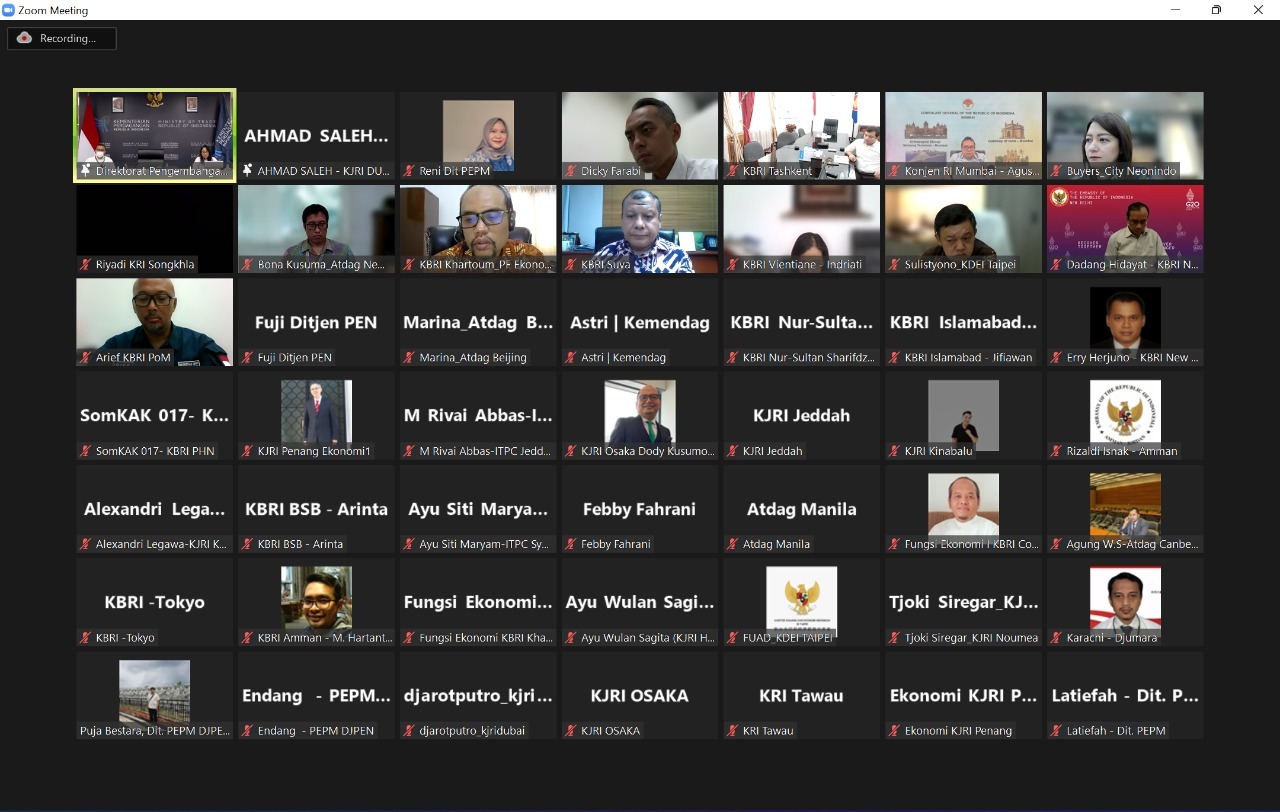Click pin icon on Direktorat Pengembangan tile
The height and width of the screenshot is (812, 1280).
point(86,171)
